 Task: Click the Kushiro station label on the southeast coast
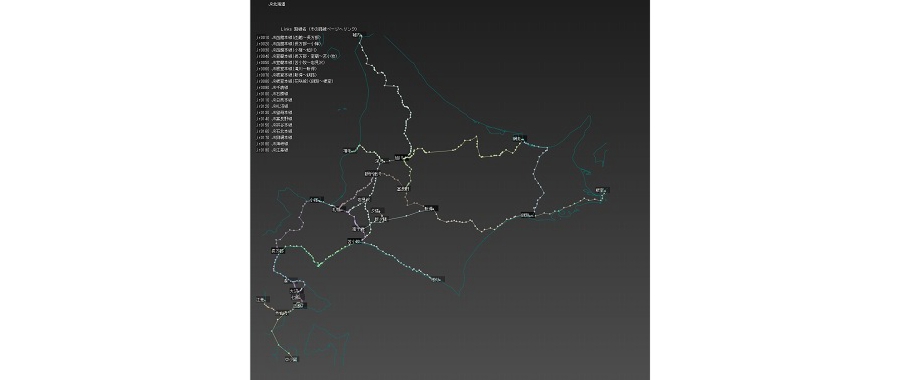point(527,215)
